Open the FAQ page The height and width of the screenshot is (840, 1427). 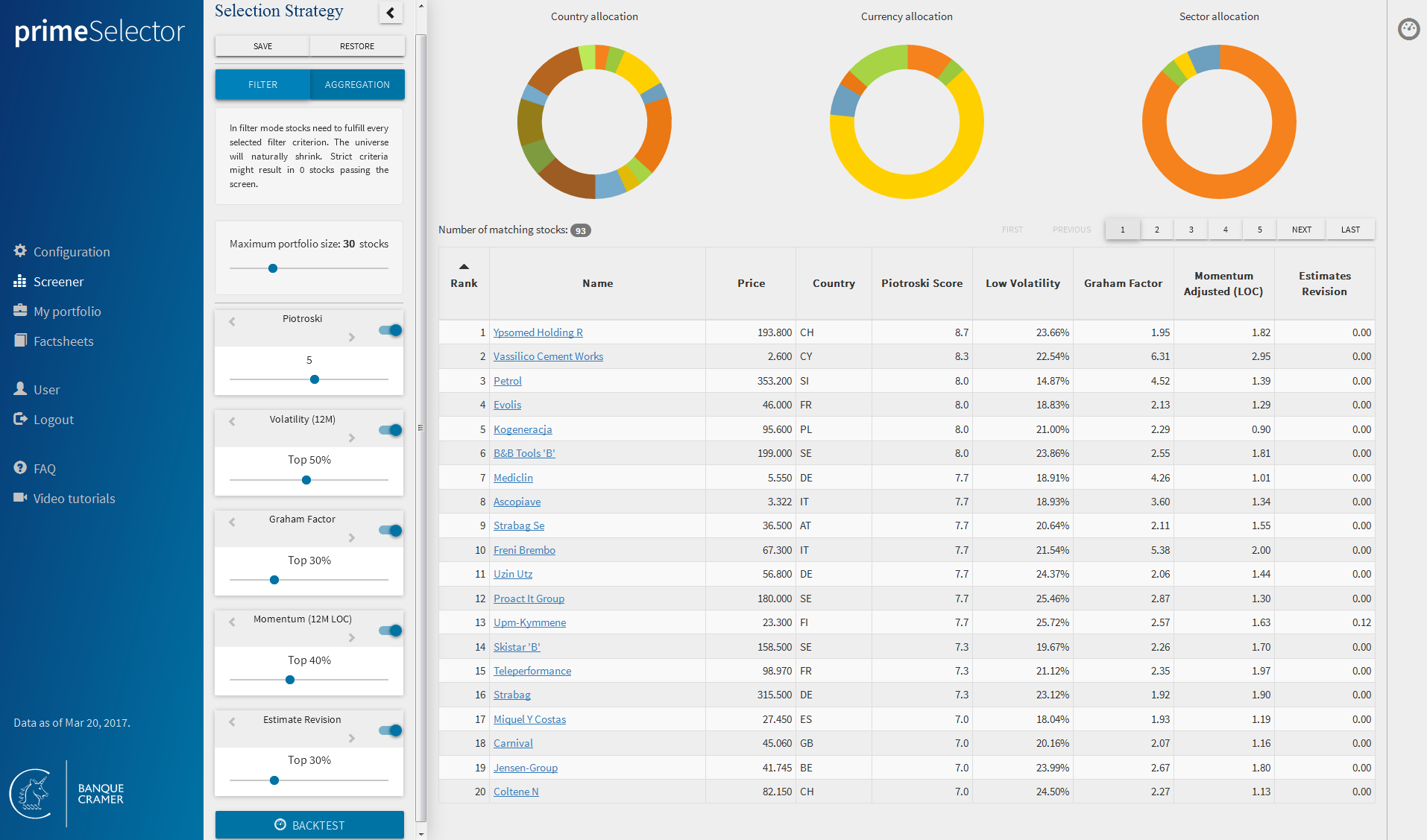pyautogui.click(x=45, y=468)
